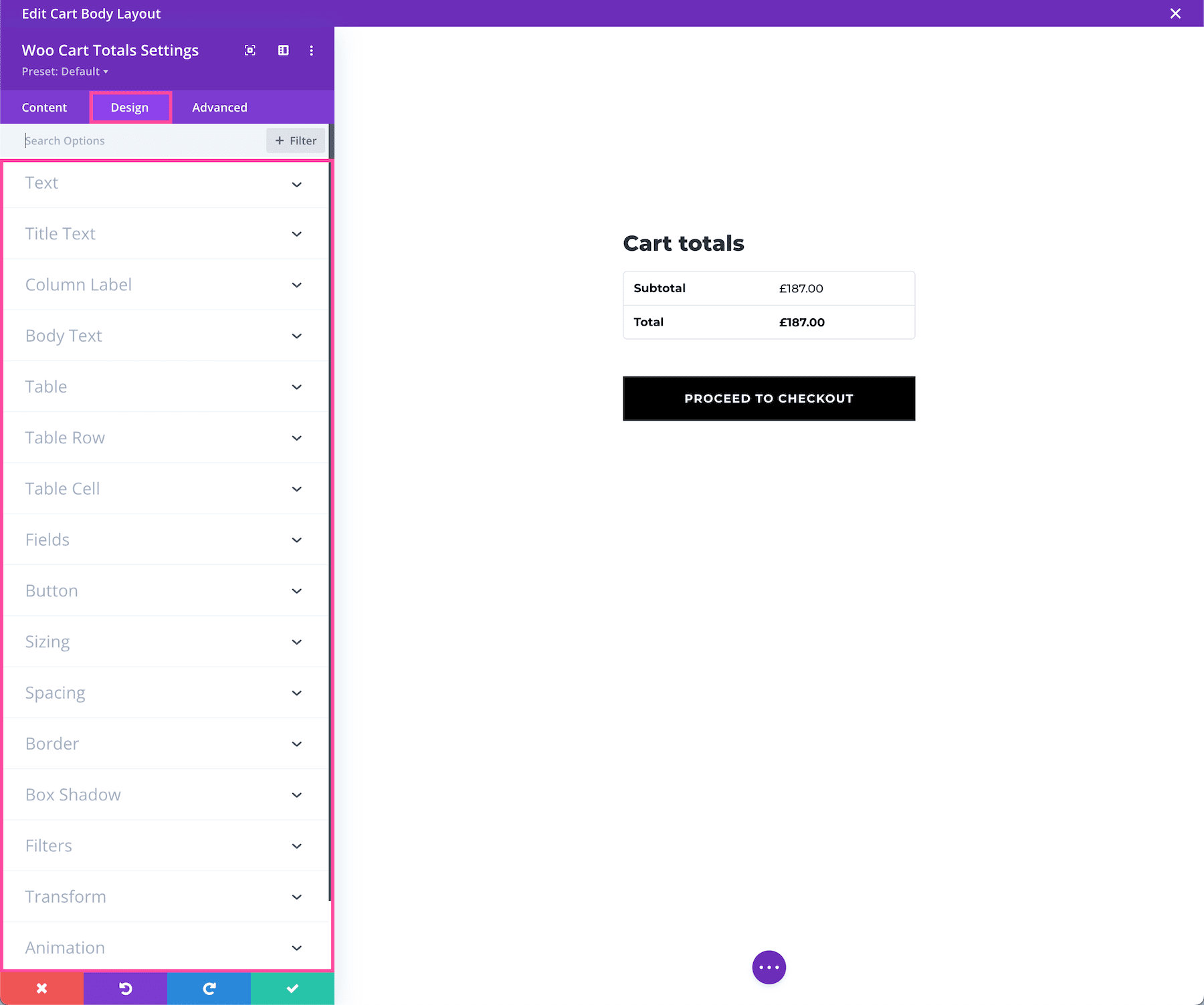Click the undo icon in bottom toolbar

125,988
